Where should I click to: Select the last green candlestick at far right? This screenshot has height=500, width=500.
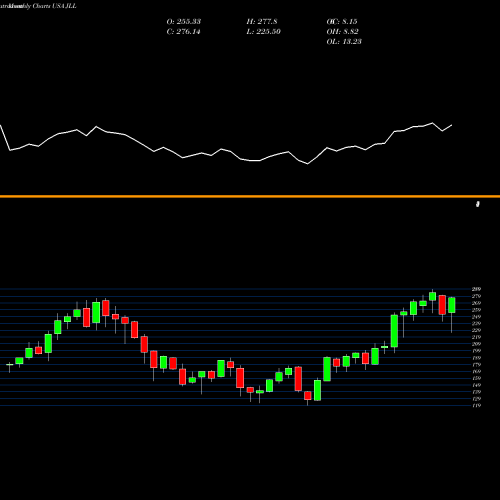(x=452, y=305)
